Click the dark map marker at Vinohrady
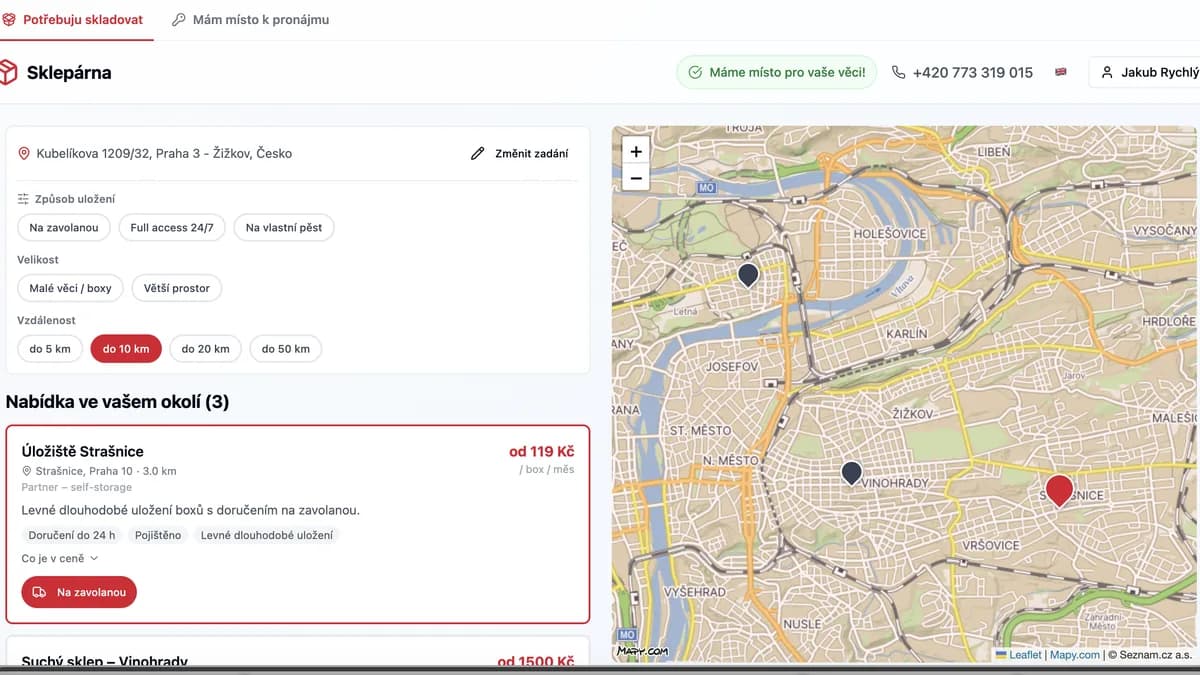The height and width of the screenshot is (675, 1200). [x=851, y=473]
